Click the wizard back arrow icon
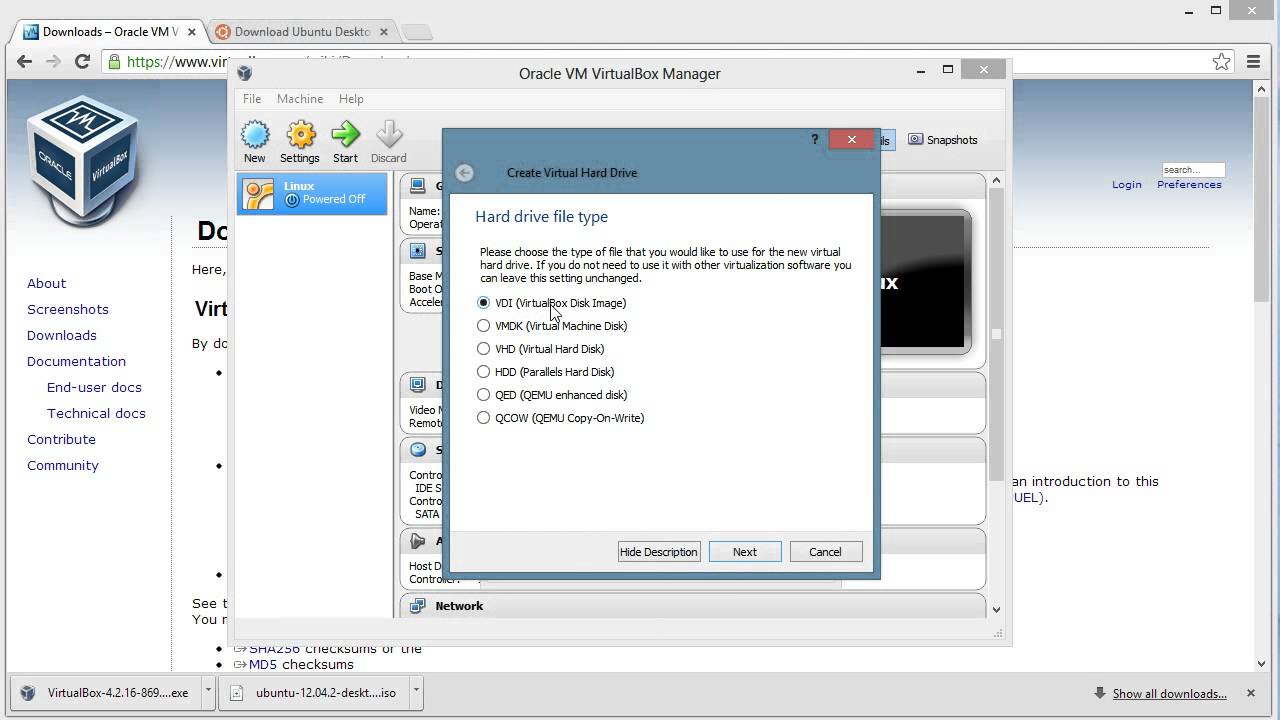The height and width of the screenshot is (720, 1280). pyautogui.click(x=464, y=173)
